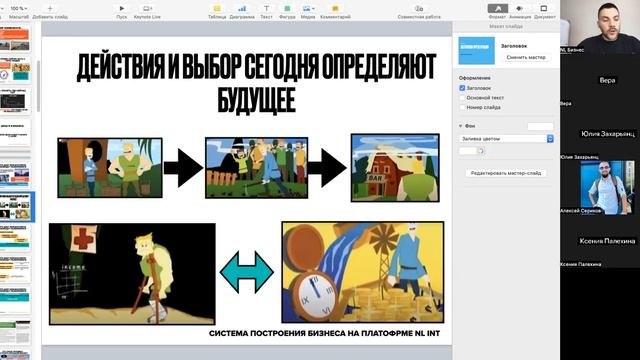Click the Сменить мастер button
Image resolution: width=640 pixels, height=360 pixels.
pyautogui.click(x=526, y=58)
